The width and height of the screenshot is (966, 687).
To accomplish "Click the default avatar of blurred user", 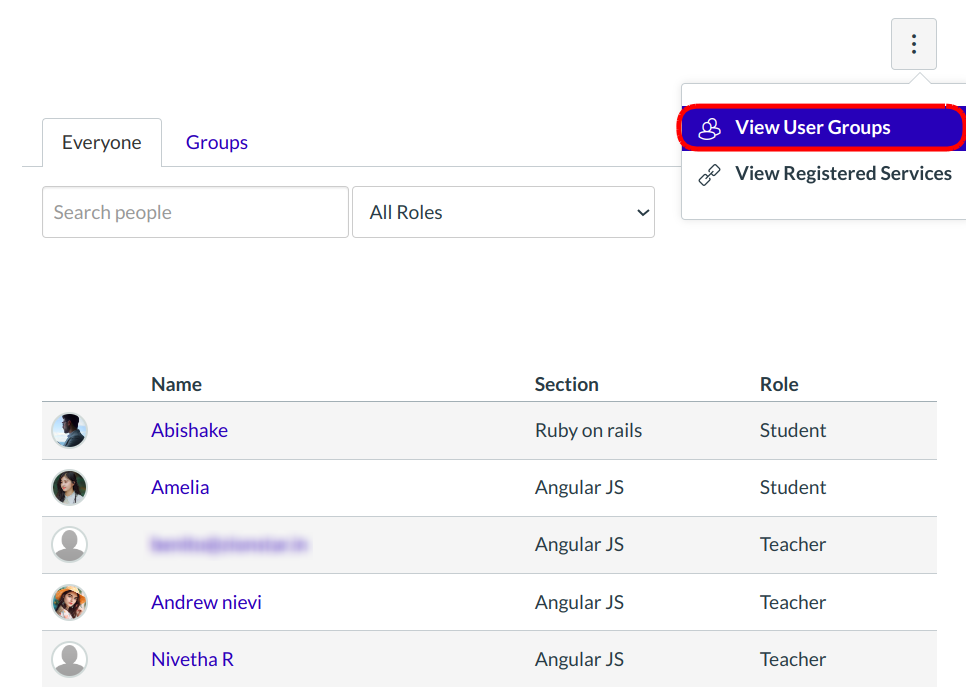I will 70,545.
